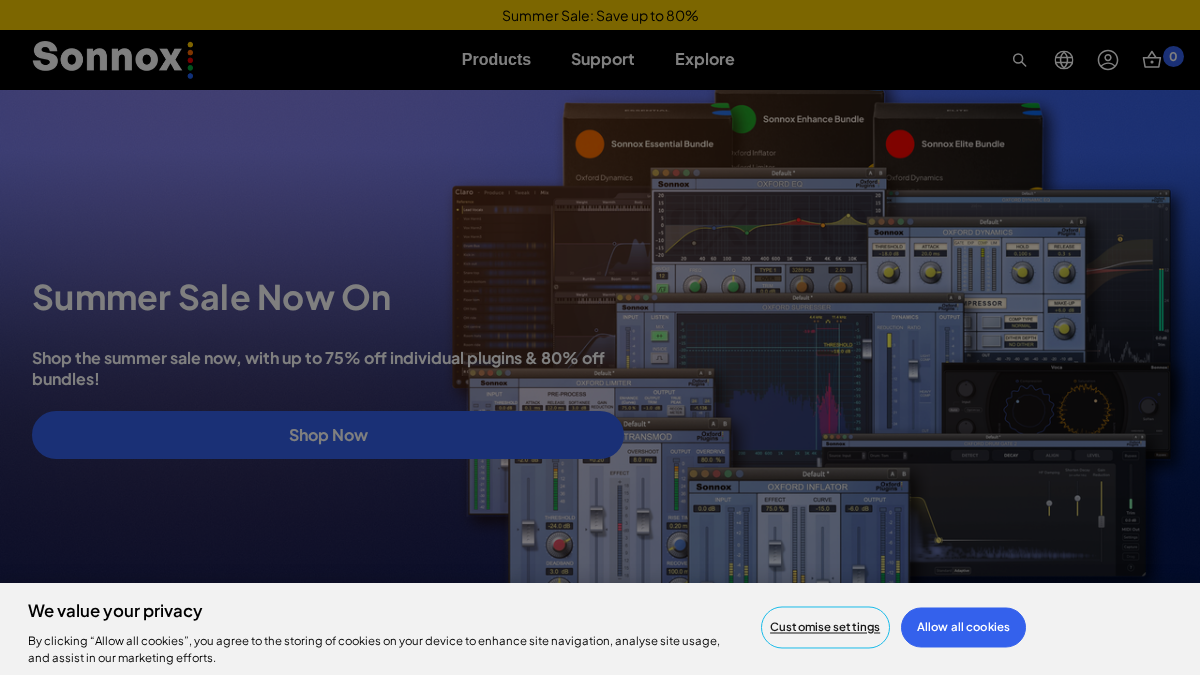
Task: Open the Support menu
Action: coord(603,59)
